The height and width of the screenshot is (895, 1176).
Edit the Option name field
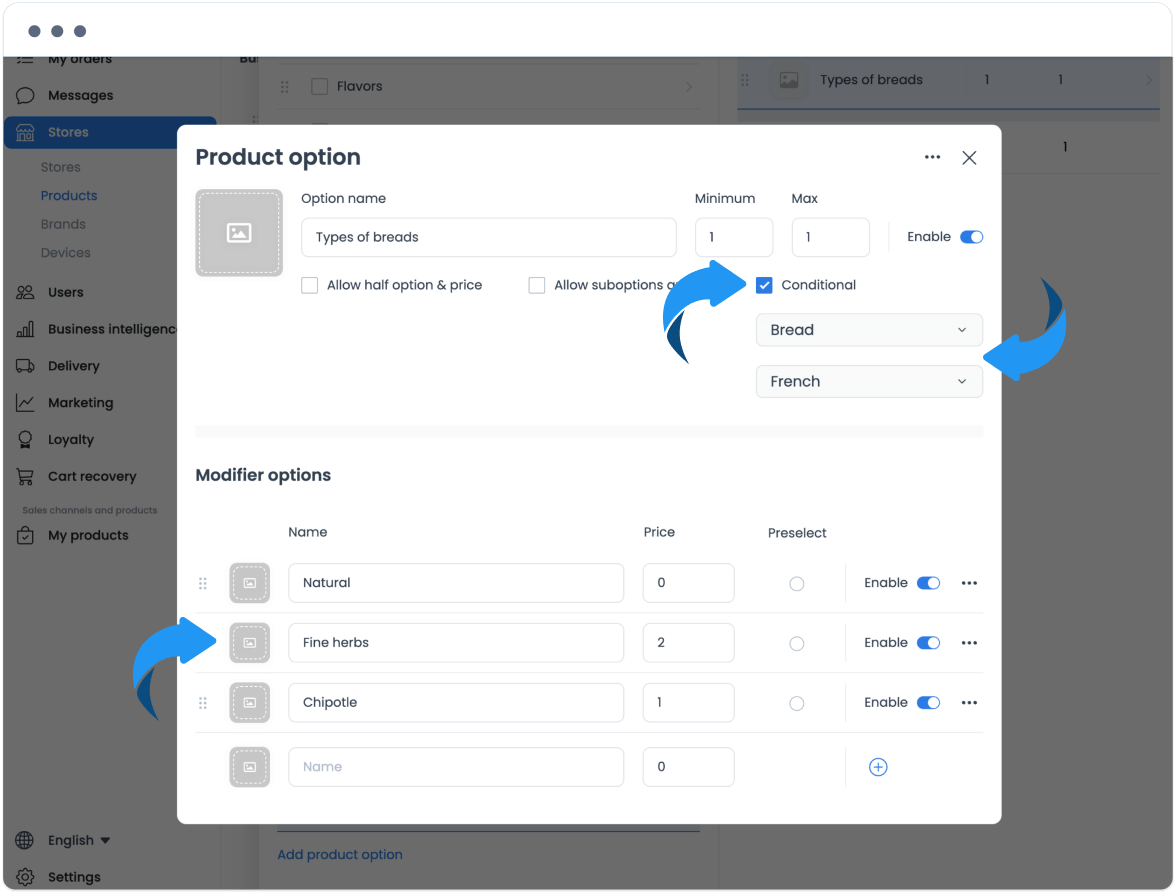488,237
